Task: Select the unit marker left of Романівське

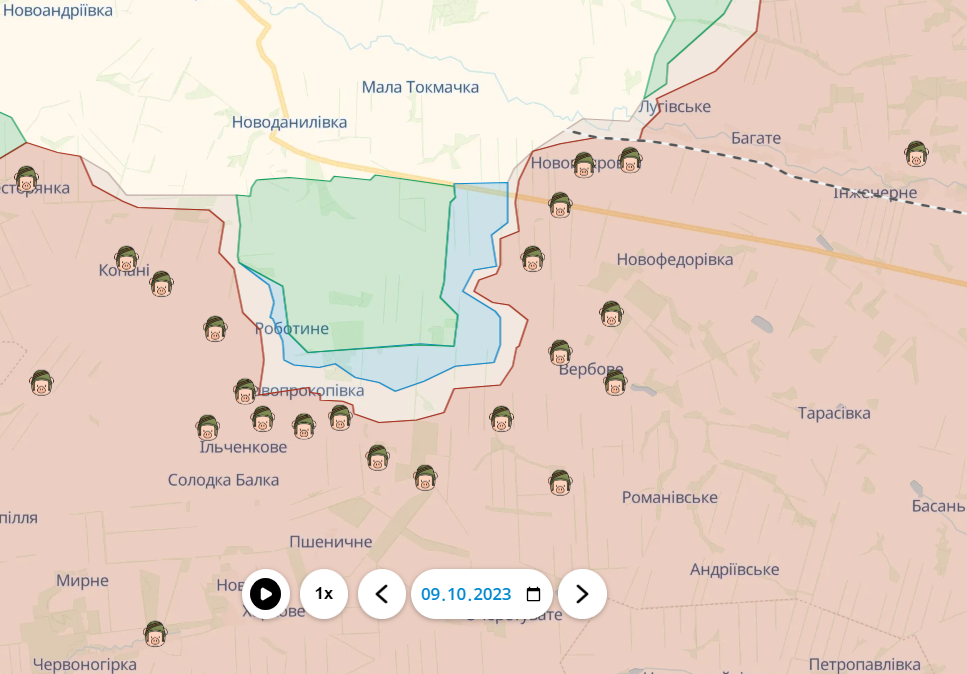Action: (x=560, y=483)
